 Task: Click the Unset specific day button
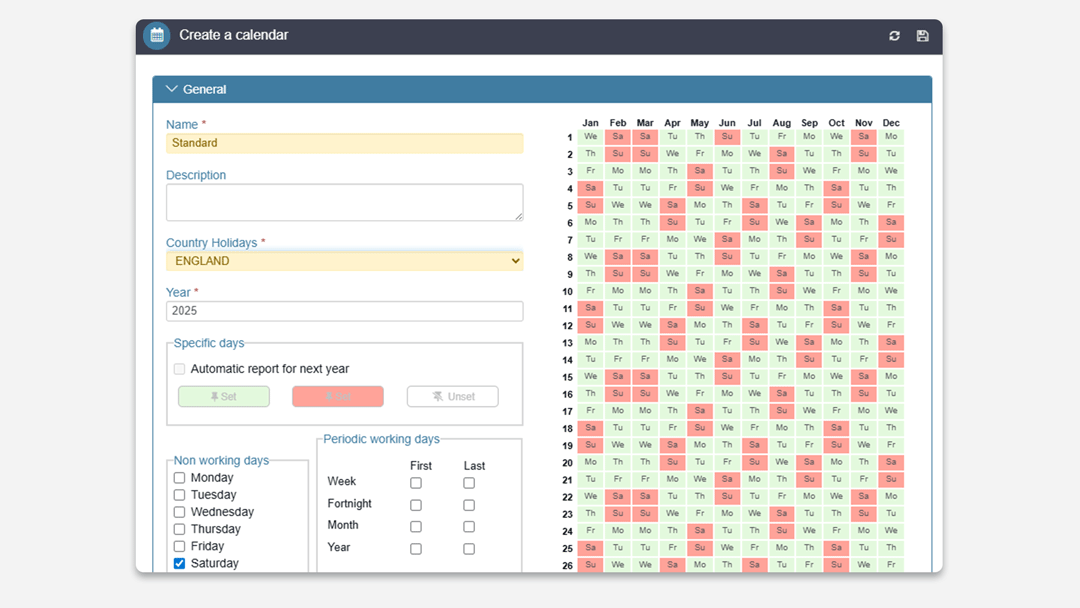click(x=452, y=397)
